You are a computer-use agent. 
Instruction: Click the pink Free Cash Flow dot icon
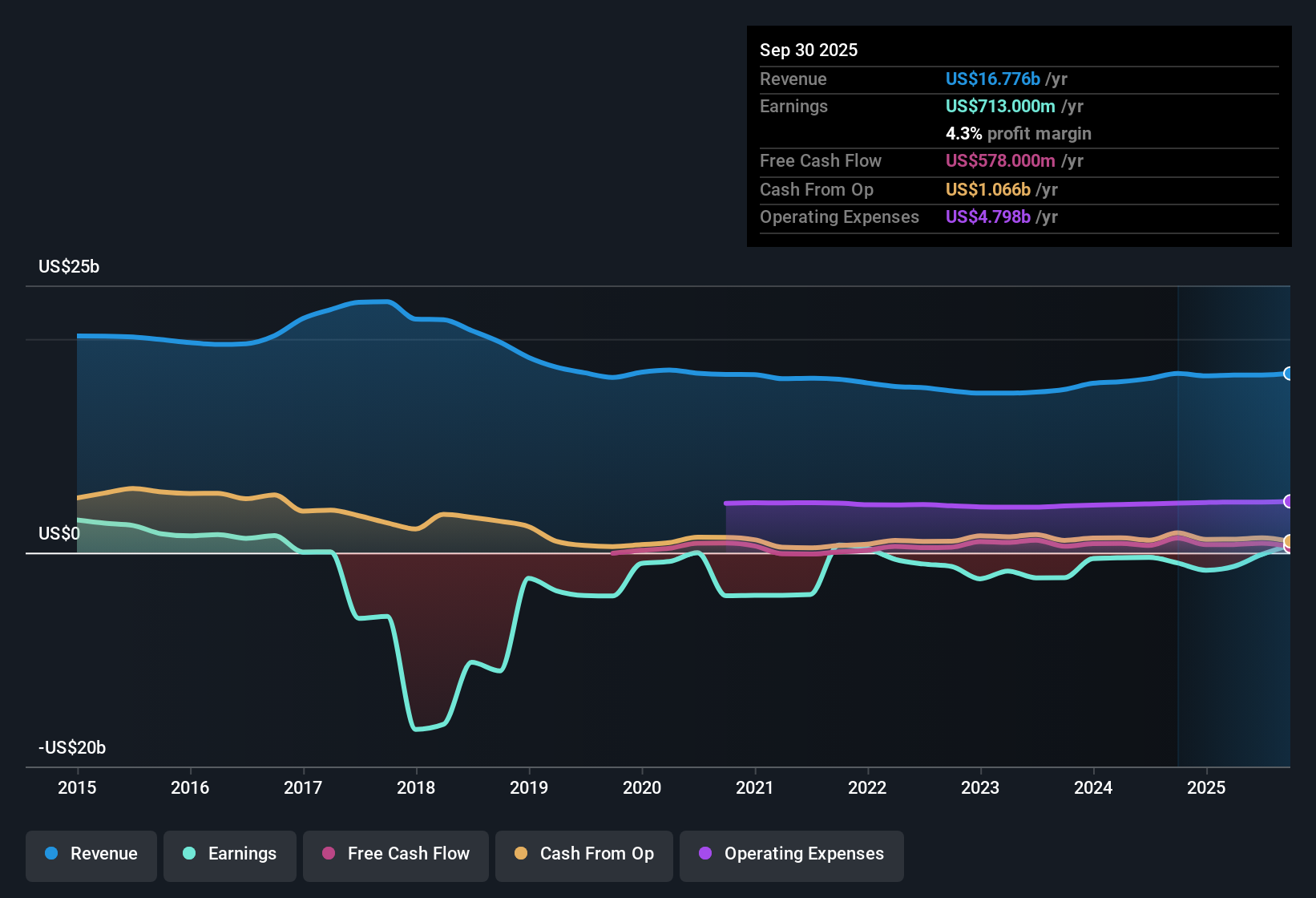[329, 855]
